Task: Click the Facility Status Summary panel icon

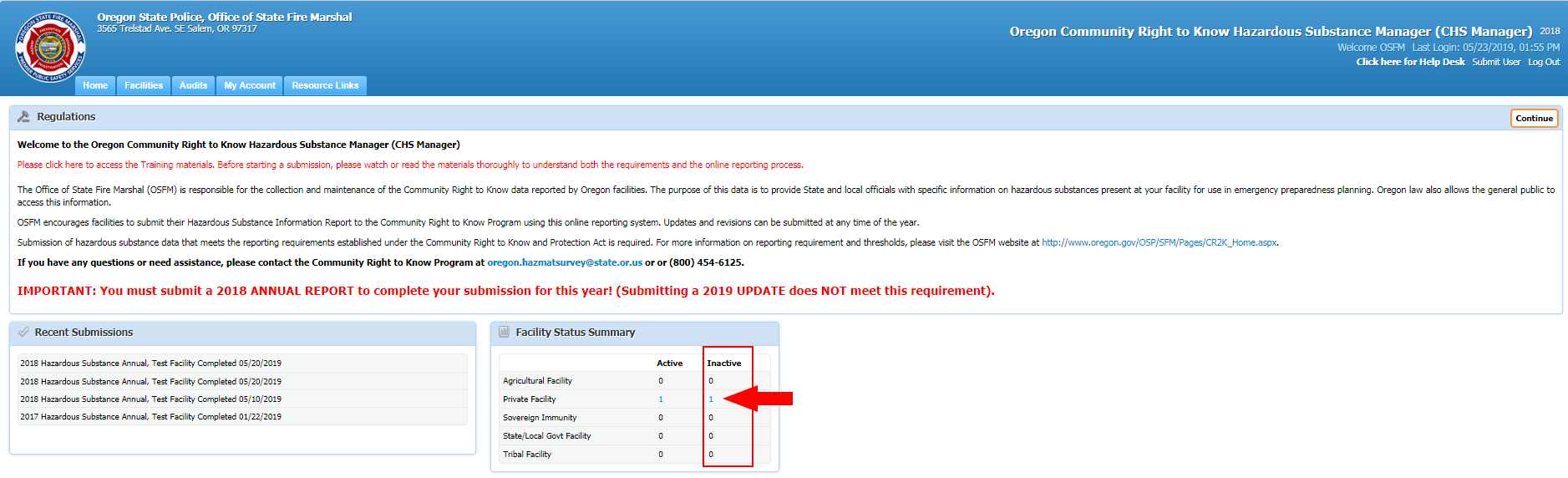Action: tap(504, 332)
